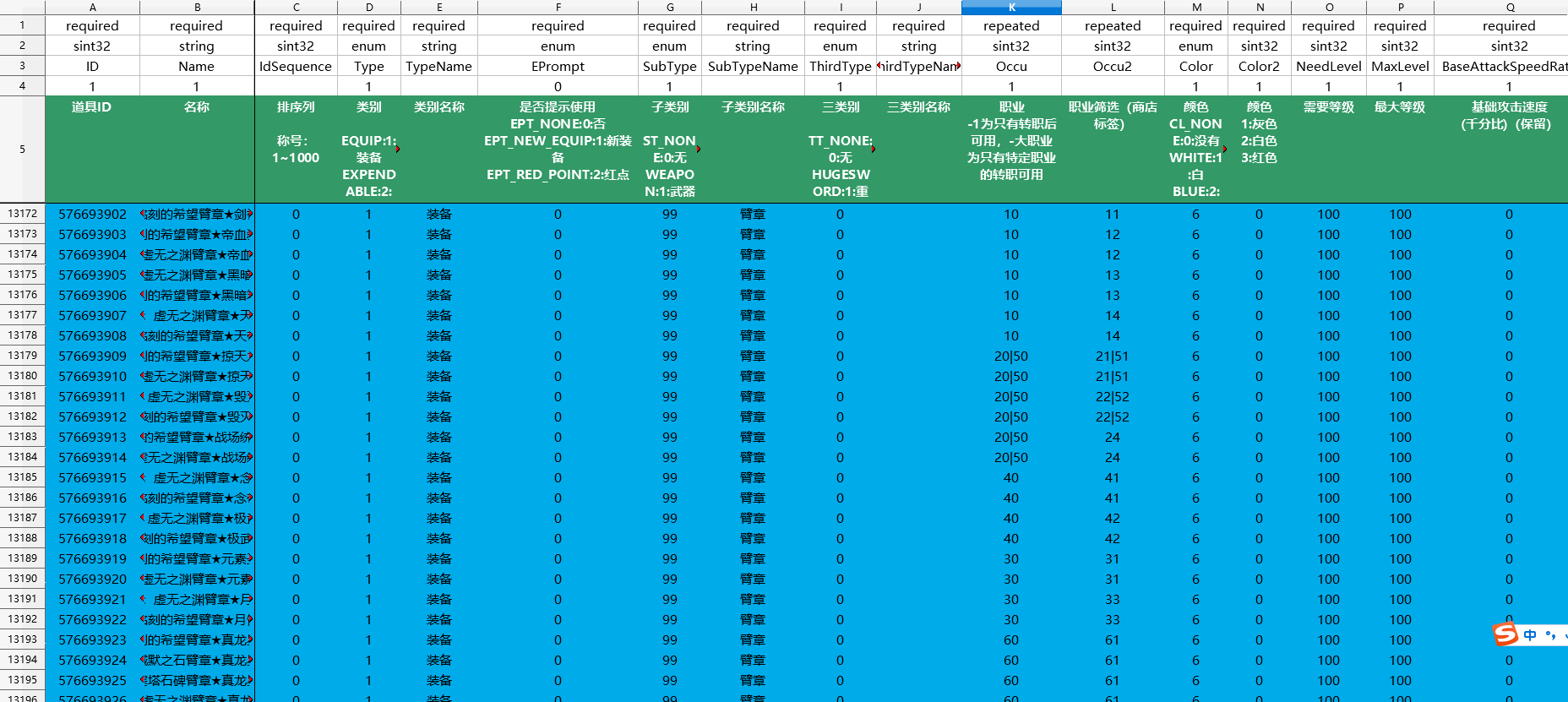Click the '最大等级' green header cell
This screenshot has height=702, width=1568.
point(1400,150)
